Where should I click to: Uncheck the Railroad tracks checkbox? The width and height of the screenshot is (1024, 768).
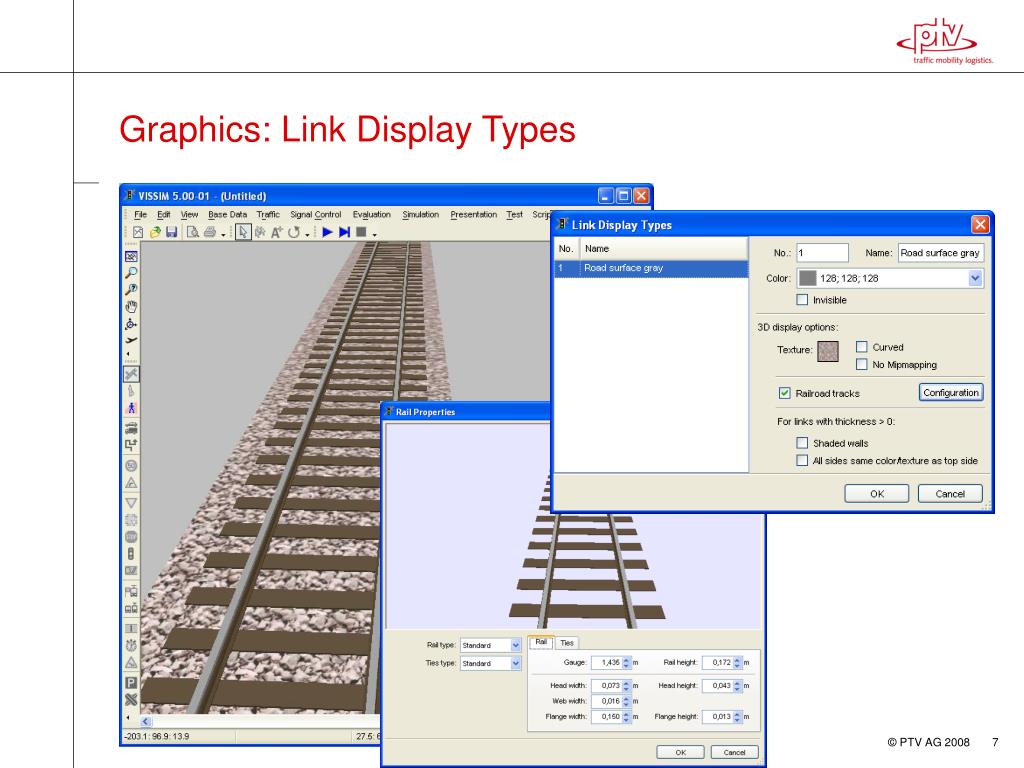785,393
